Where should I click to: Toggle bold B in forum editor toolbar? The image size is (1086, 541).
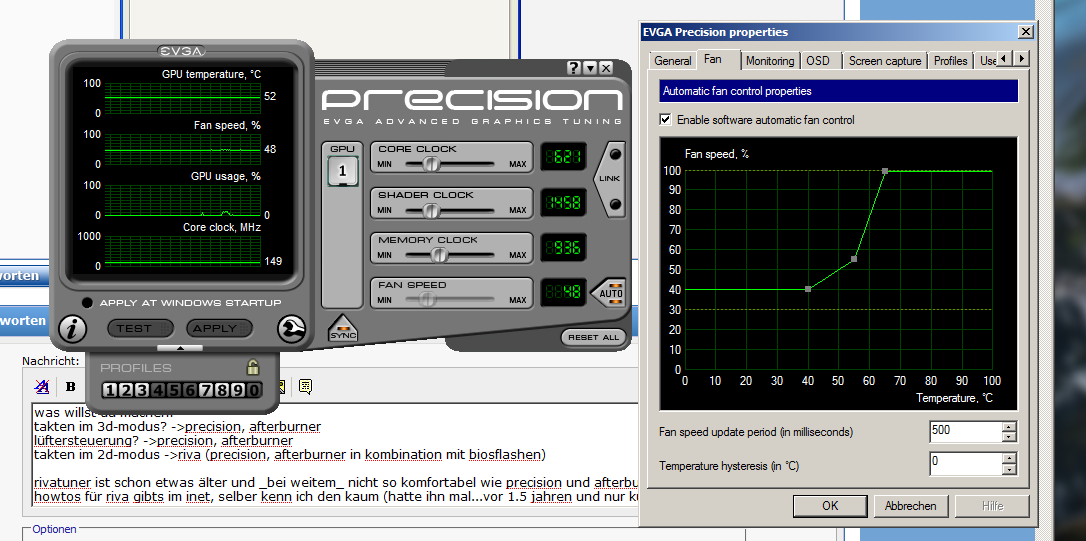pos(70,387)
